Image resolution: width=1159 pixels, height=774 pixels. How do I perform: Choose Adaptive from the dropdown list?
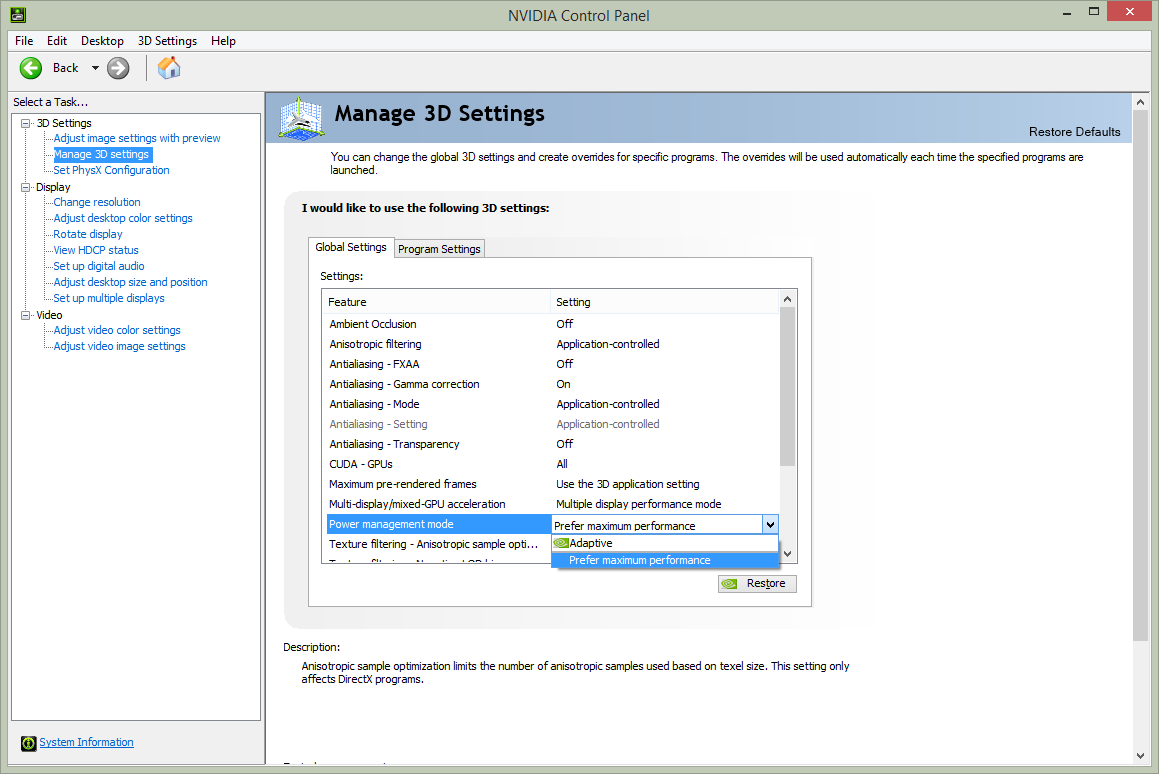[x=665, y=543]
